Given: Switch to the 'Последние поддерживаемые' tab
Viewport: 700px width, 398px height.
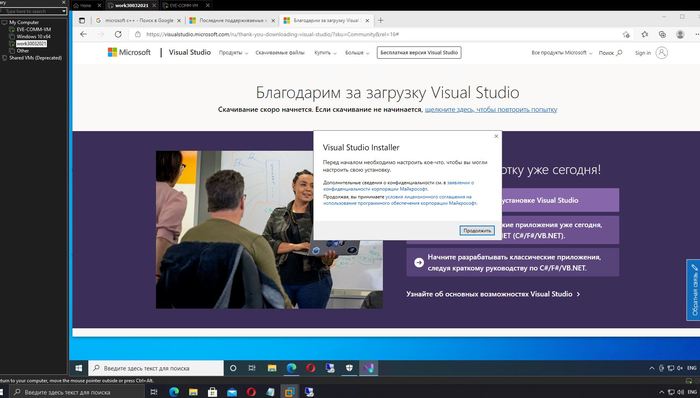Looking at the screenshot, I should [x=232, y=21].
